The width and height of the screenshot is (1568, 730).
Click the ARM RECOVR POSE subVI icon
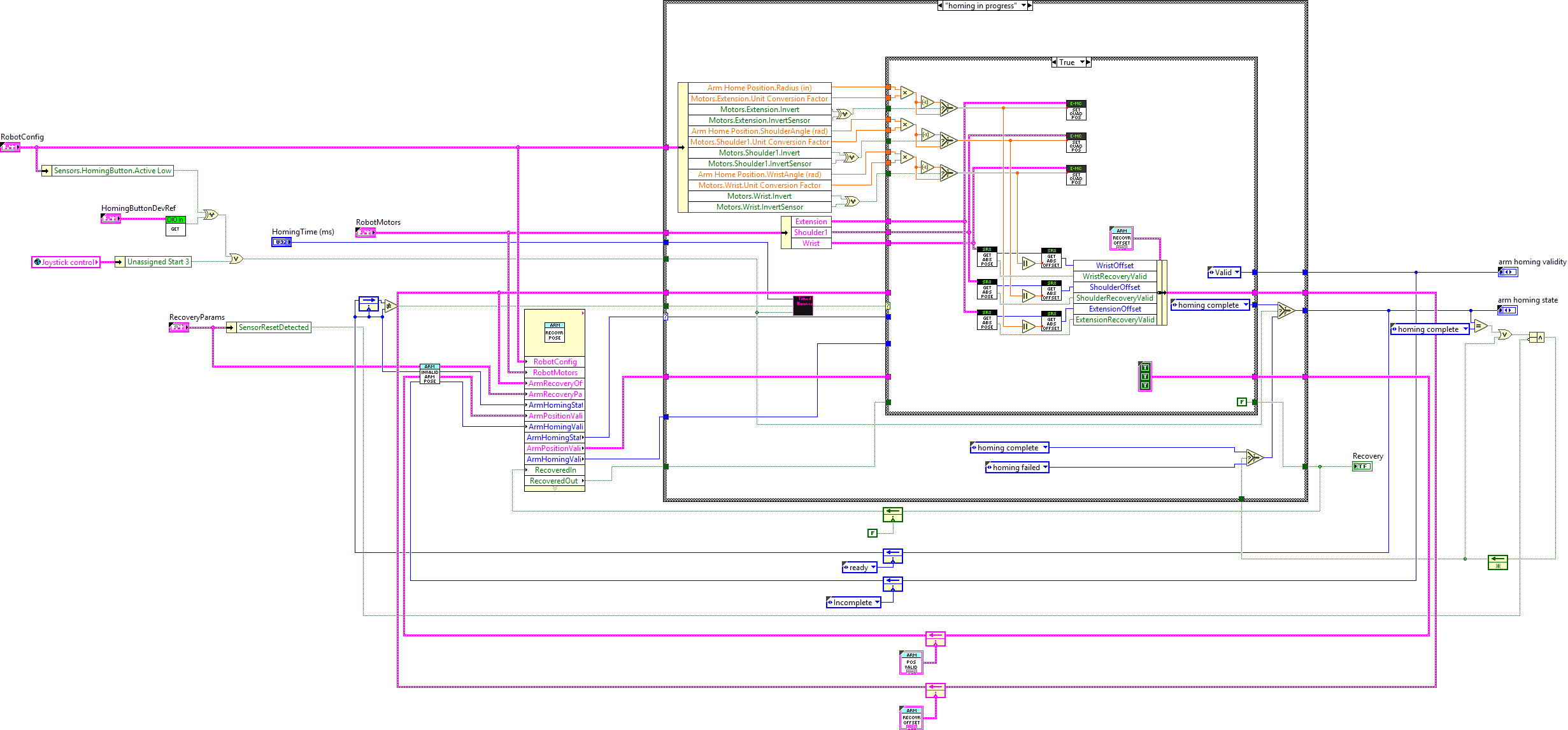point(554,332)
